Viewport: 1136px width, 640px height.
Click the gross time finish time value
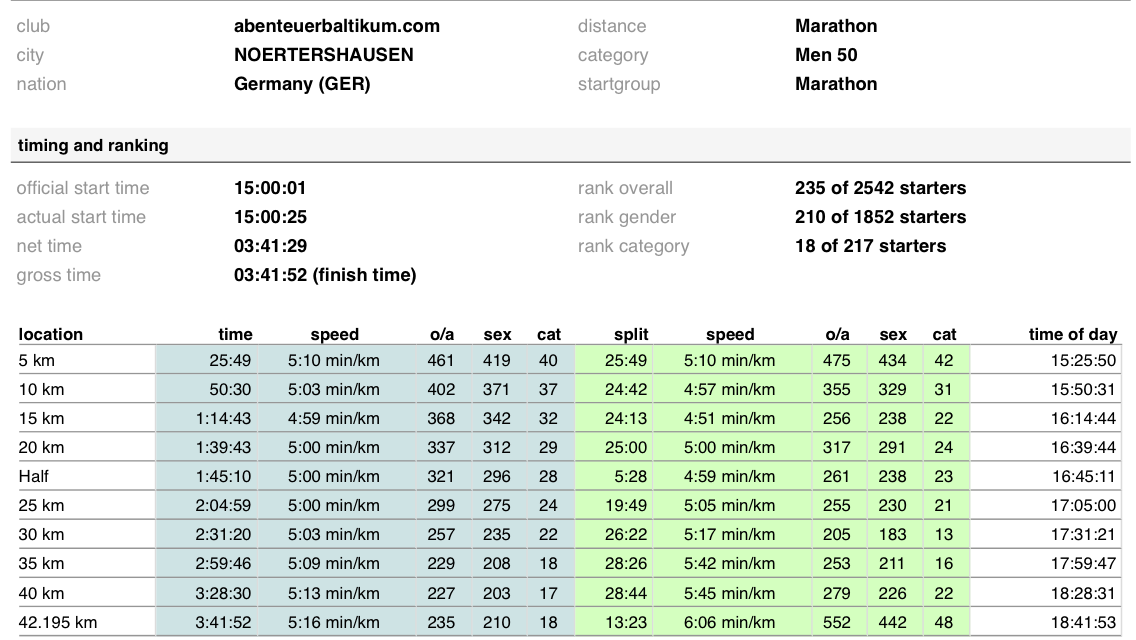(324, 275)
